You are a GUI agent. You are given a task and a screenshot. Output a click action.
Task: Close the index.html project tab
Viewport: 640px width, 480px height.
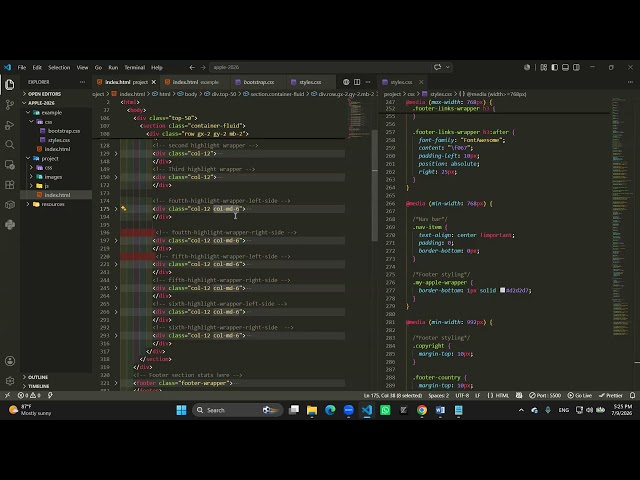(x=154, y=82)
